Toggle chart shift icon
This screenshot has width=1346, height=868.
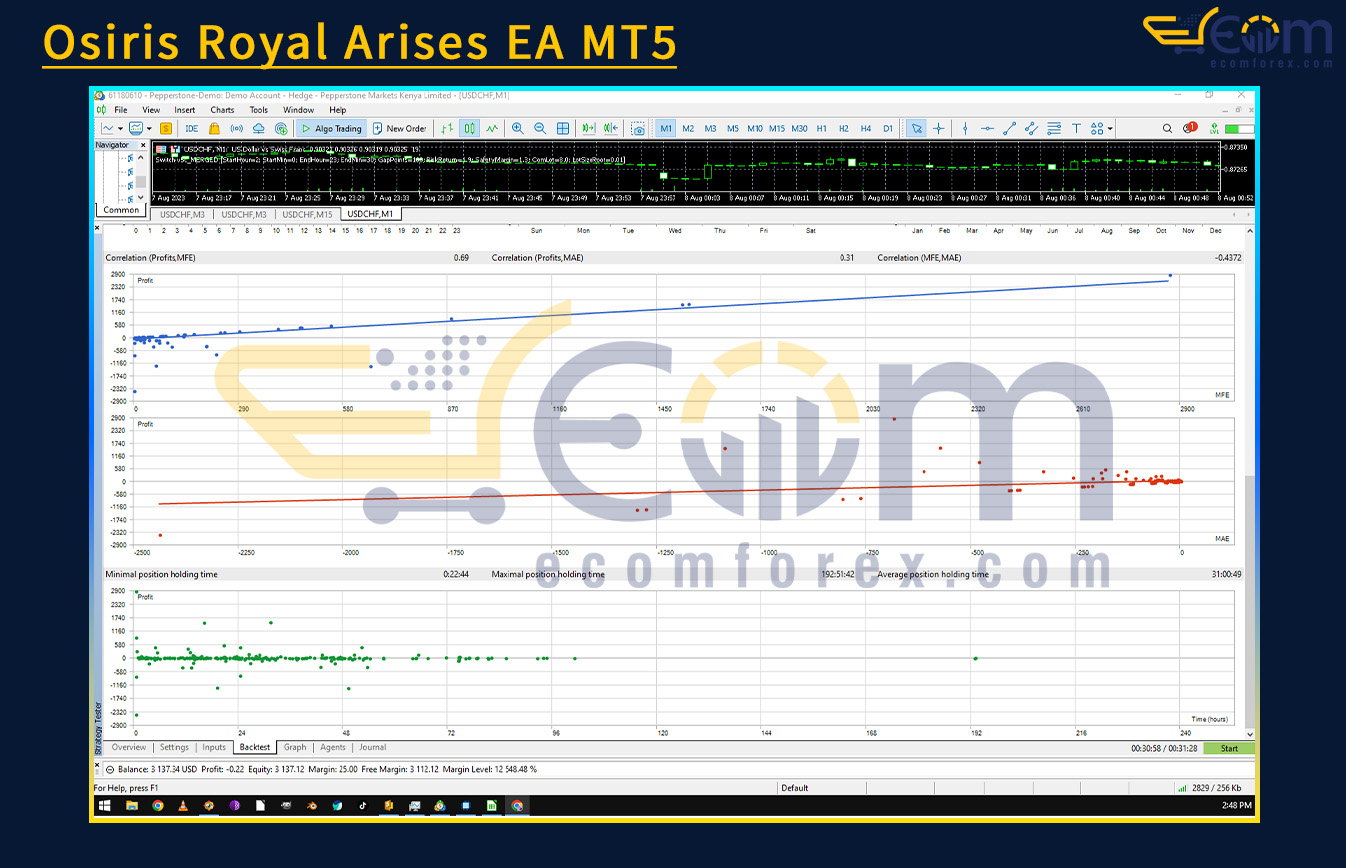pyautogui.click(x=611, y=128)
